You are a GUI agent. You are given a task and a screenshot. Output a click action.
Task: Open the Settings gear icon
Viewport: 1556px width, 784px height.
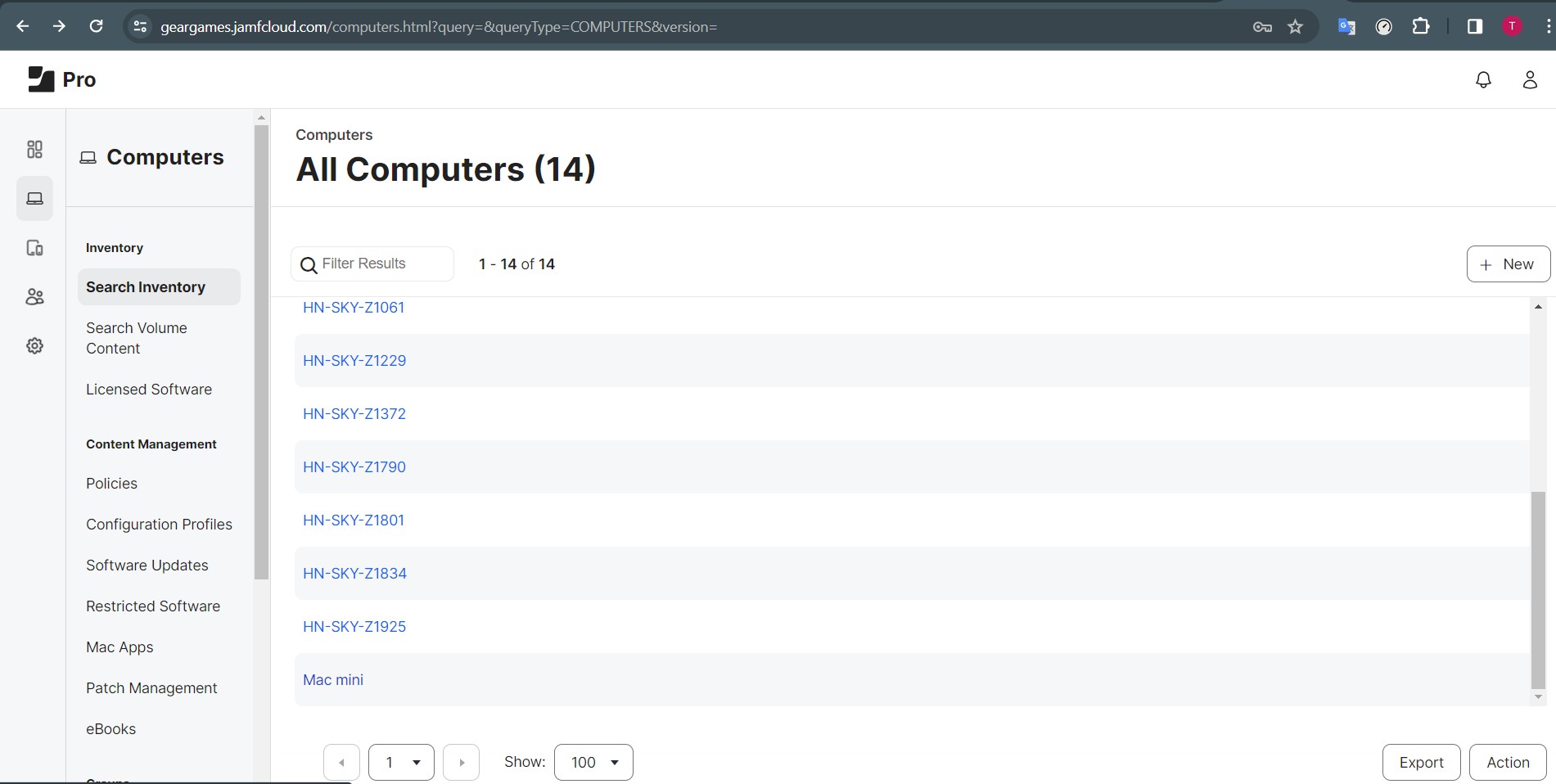34,346
